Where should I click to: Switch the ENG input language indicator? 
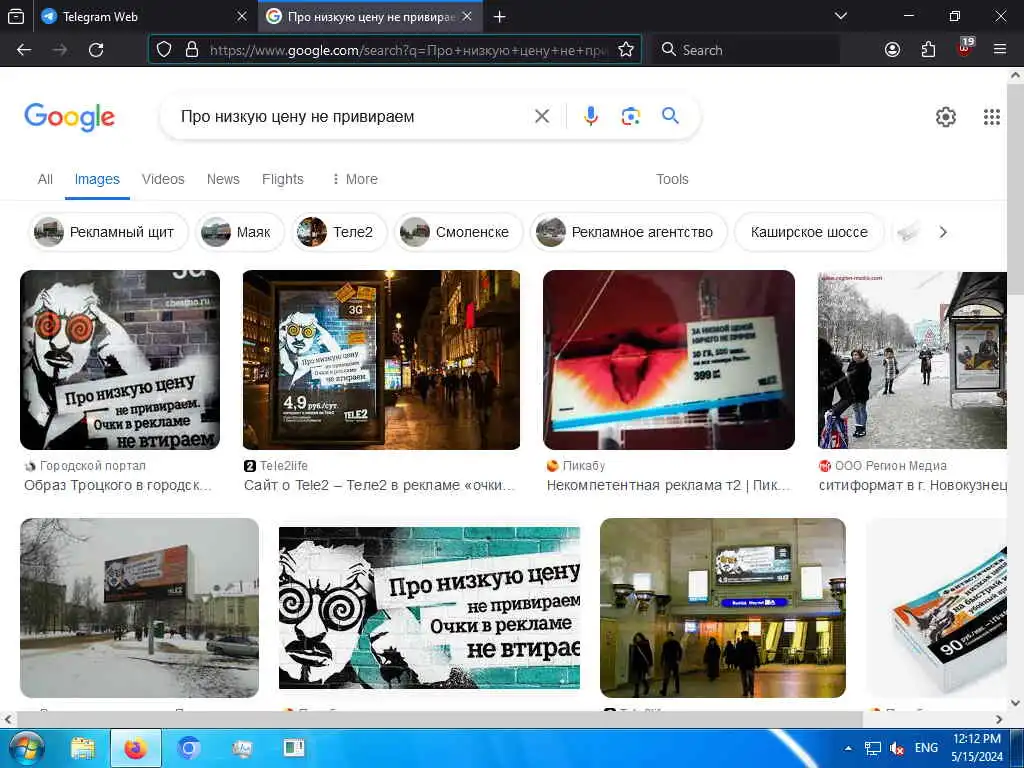point(926,748)
